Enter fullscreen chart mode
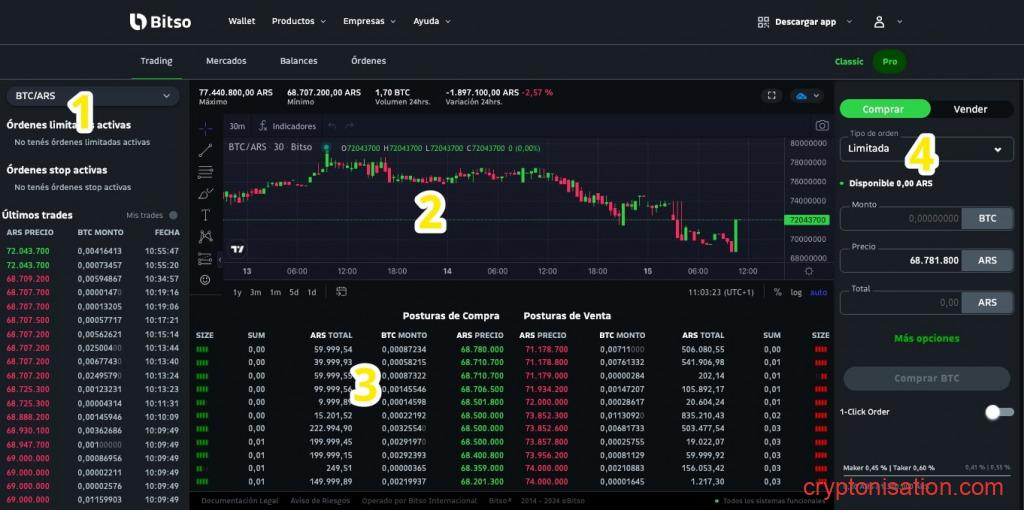The height and width of the screenshot is (510, 1024). [771, 96]
